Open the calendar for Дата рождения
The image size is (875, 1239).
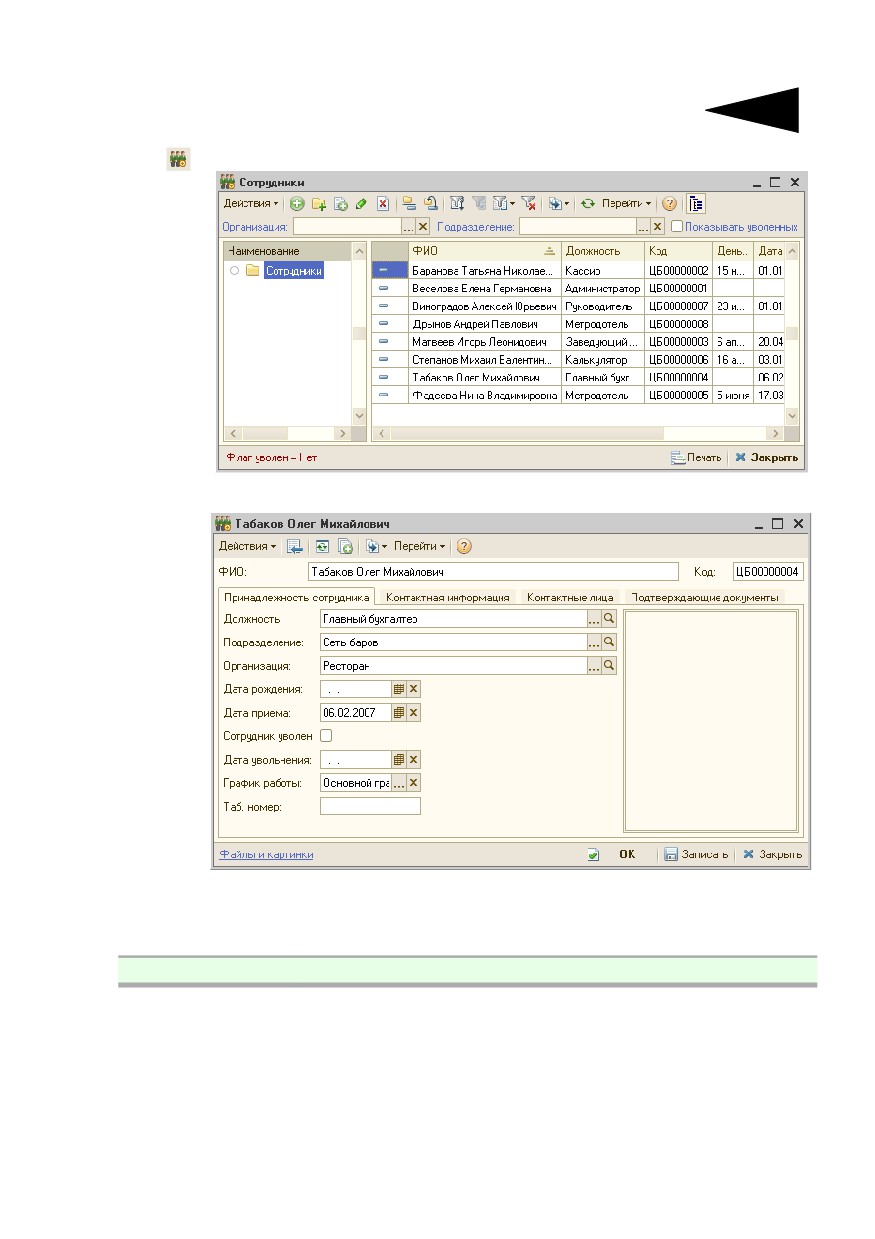[x=398, y=689]
